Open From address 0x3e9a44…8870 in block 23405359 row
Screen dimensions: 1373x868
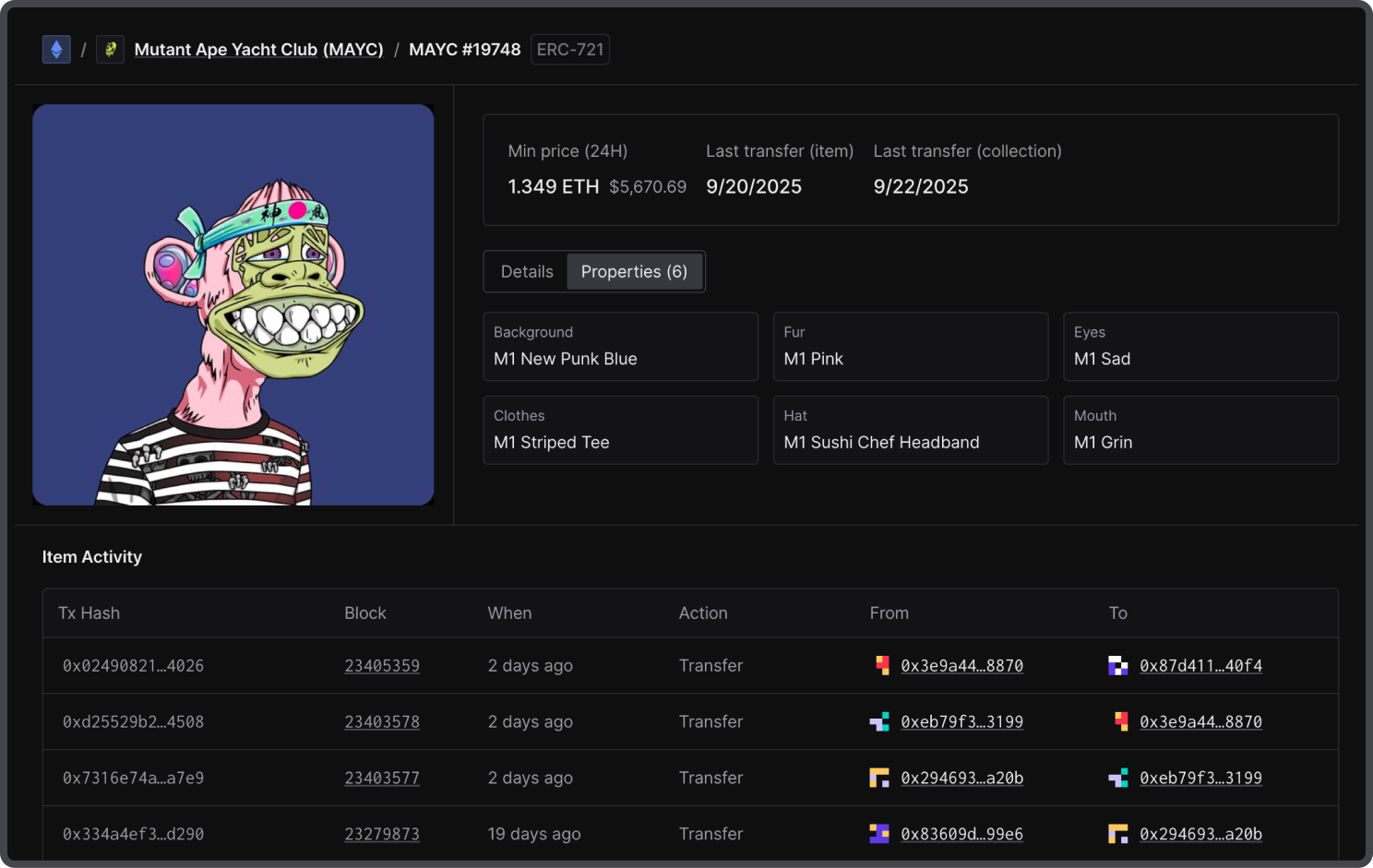pyautogui.click(x=962, y=666)
